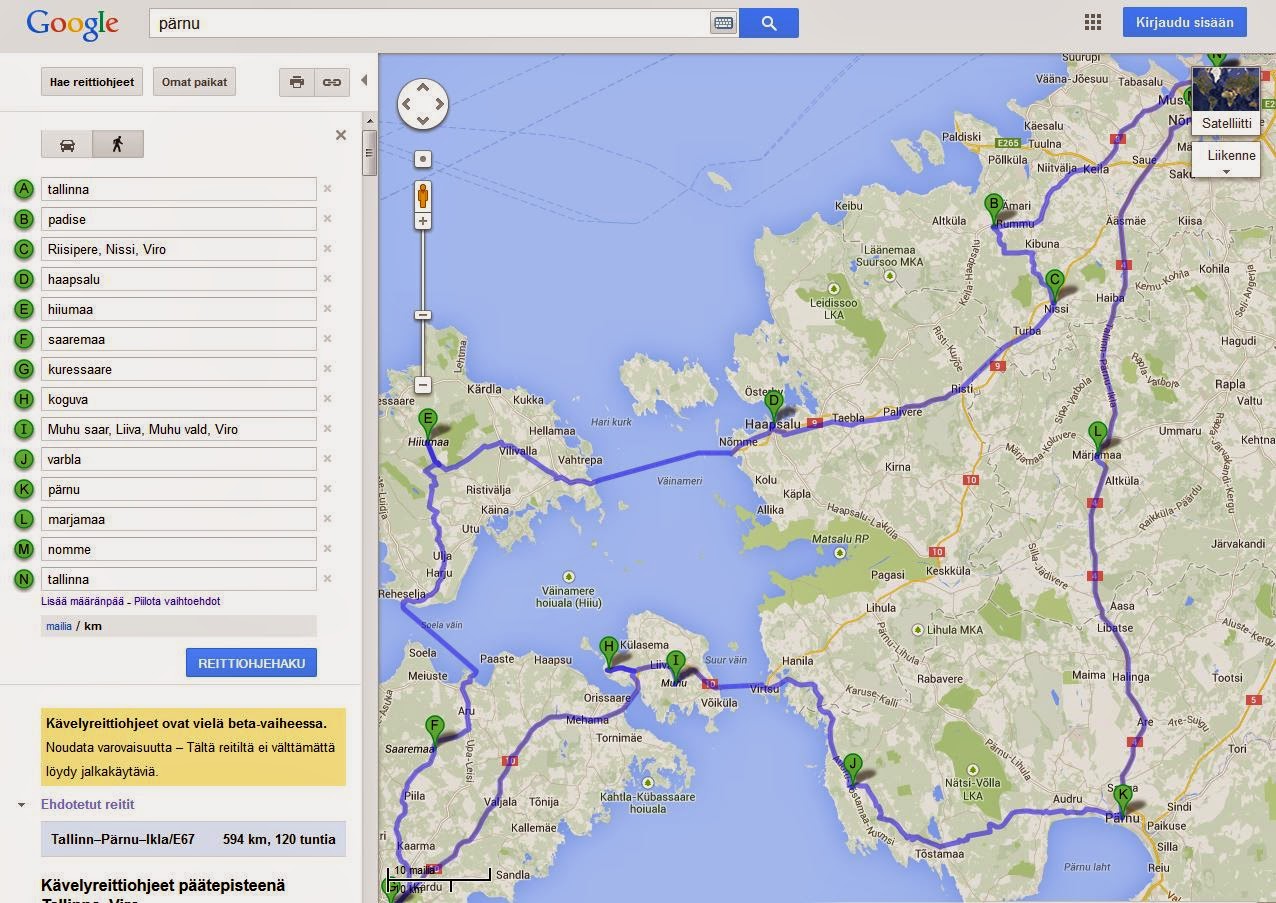Click green marker K in list

click(25, 489)
